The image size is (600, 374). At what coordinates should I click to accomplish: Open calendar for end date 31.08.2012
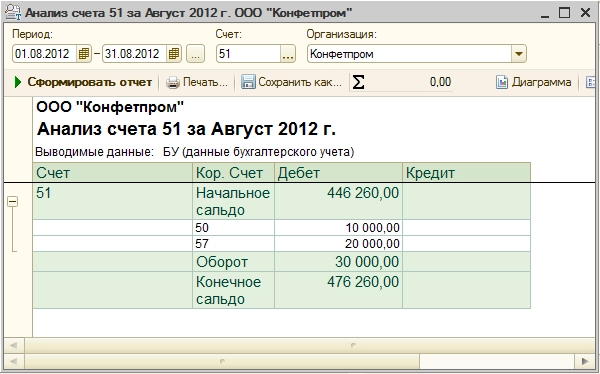[174, 54]
